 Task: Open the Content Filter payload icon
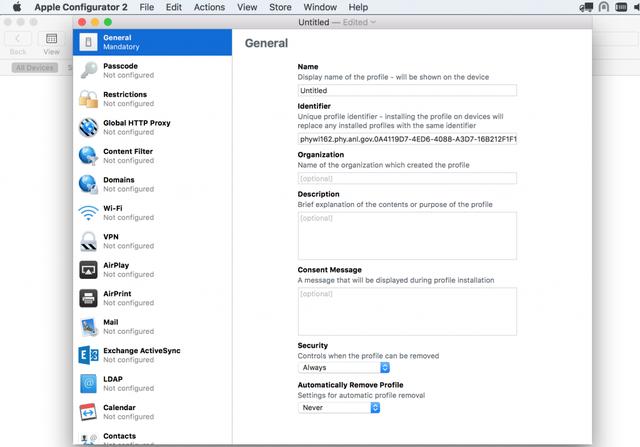click(89, 156)
